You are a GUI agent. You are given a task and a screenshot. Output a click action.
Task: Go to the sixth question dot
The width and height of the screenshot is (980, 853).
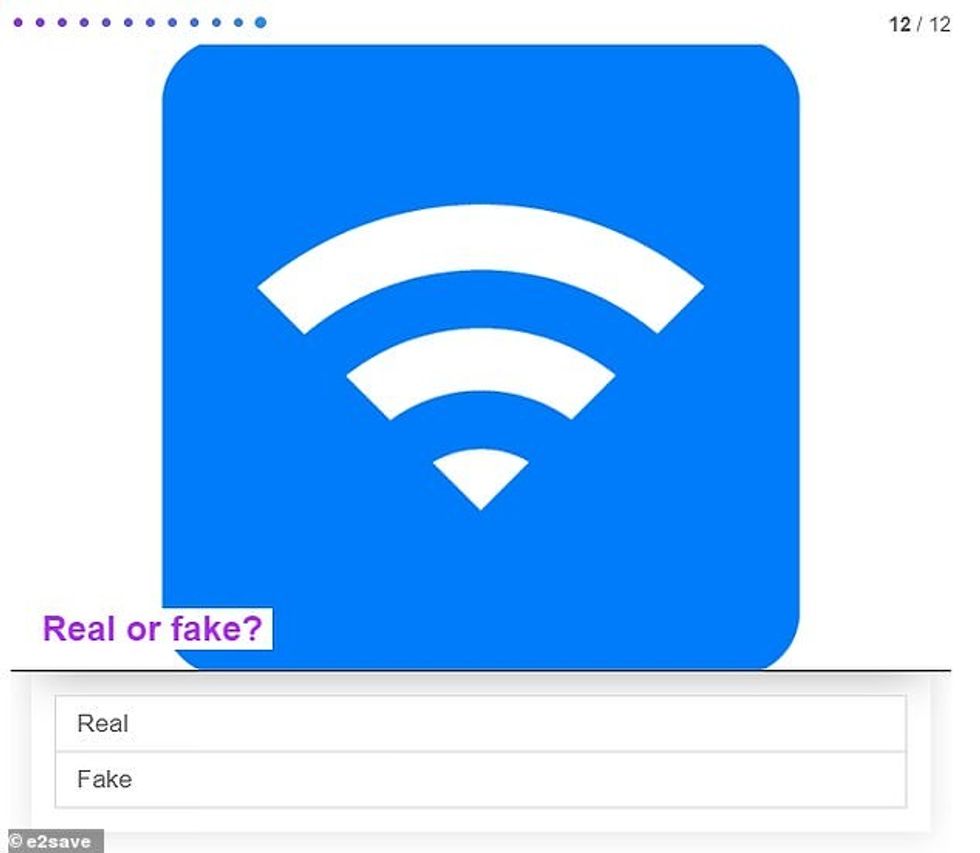[x=128, y=22]
